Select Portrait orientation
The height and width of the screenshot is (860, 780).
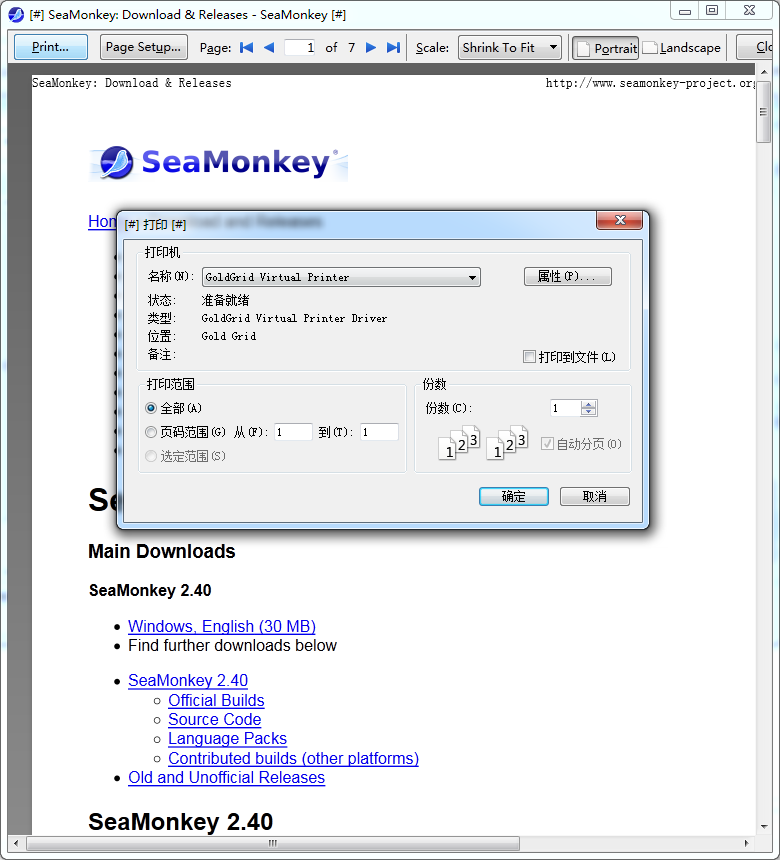(x=605, y=47)
